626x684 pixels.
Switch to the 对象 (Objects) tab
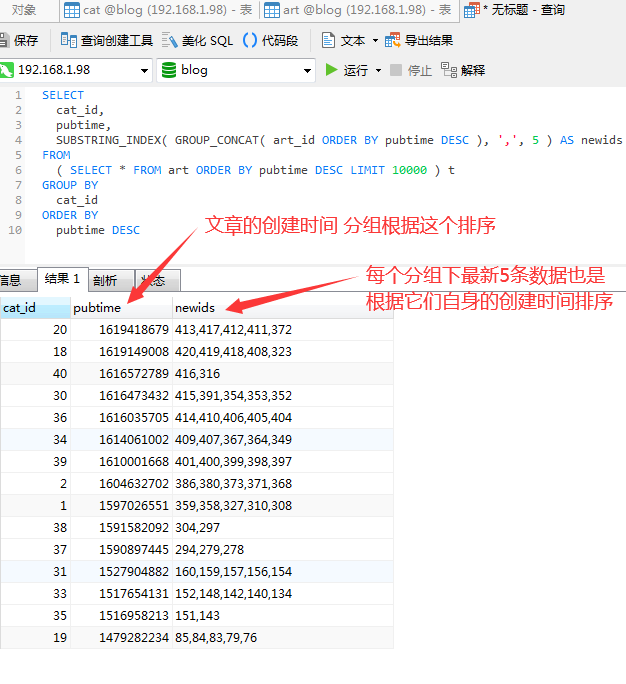(24, 10)
